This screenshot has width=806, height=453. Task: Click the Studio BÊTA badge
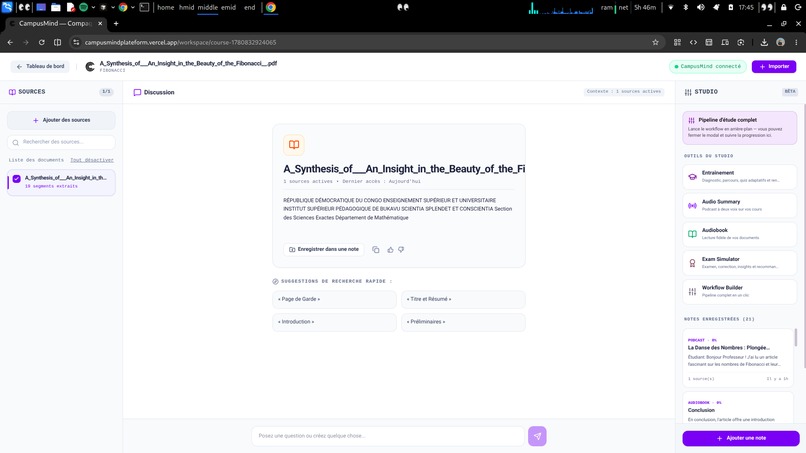[x=790, y=92]
